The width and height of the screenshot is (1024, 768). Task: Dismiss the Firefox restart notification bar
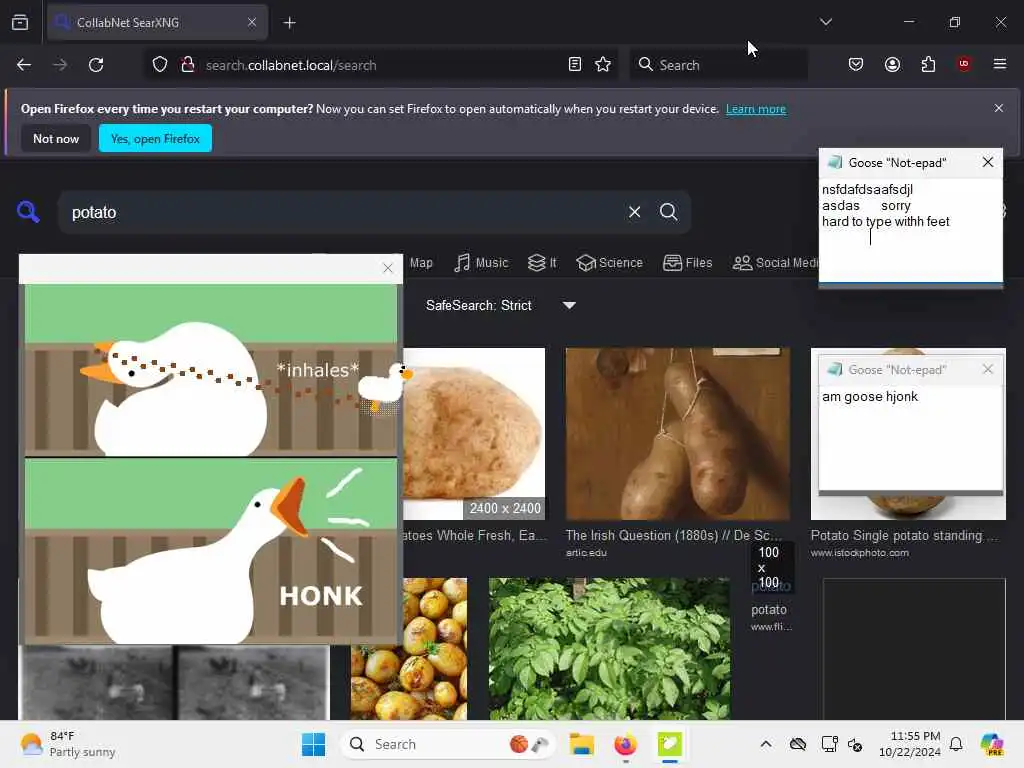tap(999, 108)
